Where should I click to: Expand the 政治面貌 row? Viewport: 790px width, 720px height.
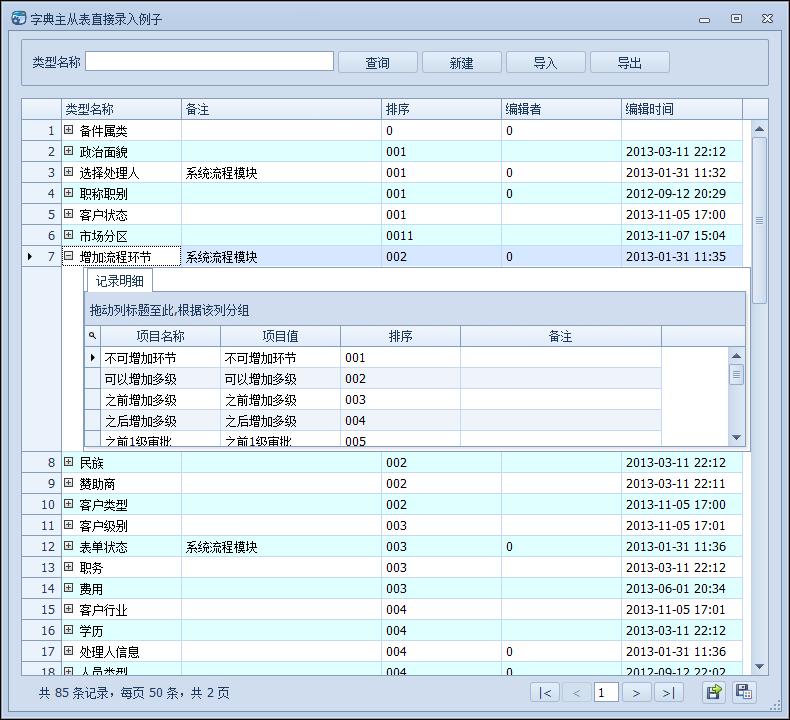point(69,151)
